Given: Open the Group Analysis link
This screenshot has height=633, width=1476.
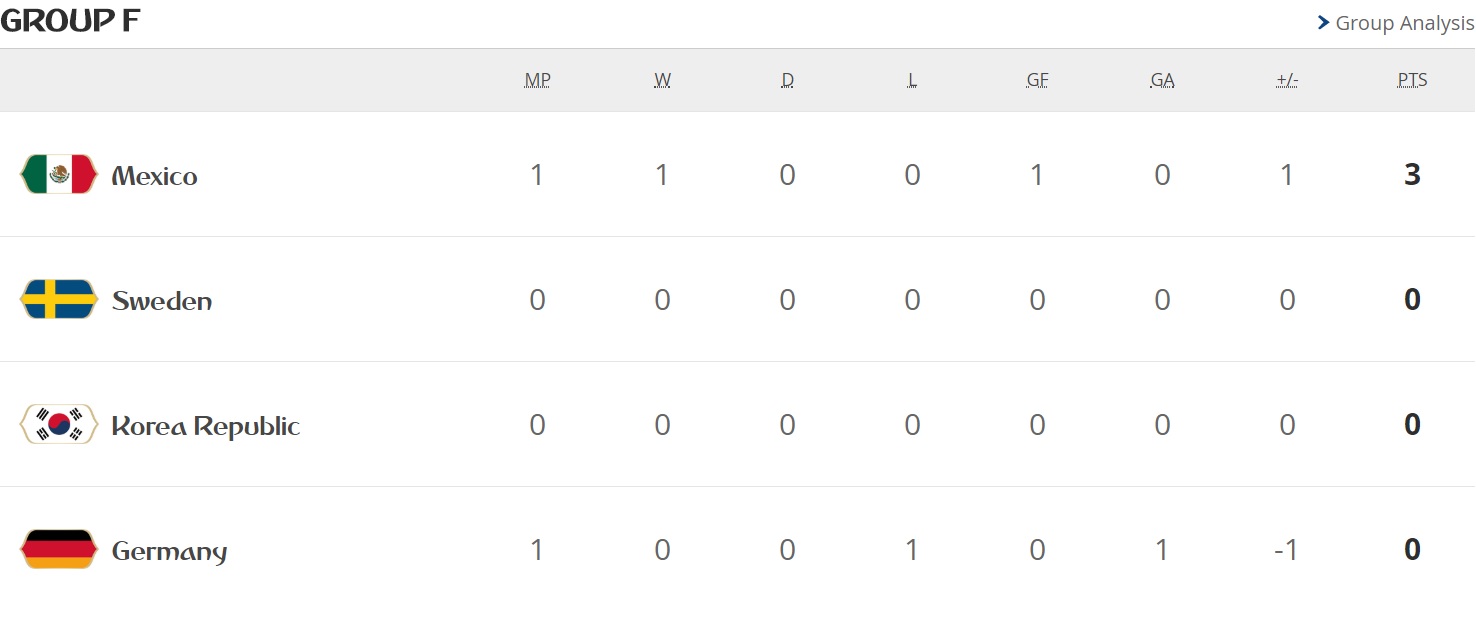Looking at the screenshot, I should pyautogui.click(x=1404, y=23).
